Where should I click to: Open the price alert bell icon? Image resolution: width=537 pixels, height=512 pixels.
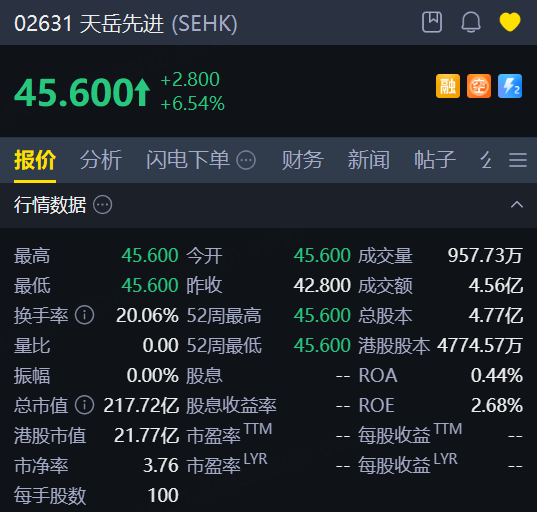[x=471, y=22]
